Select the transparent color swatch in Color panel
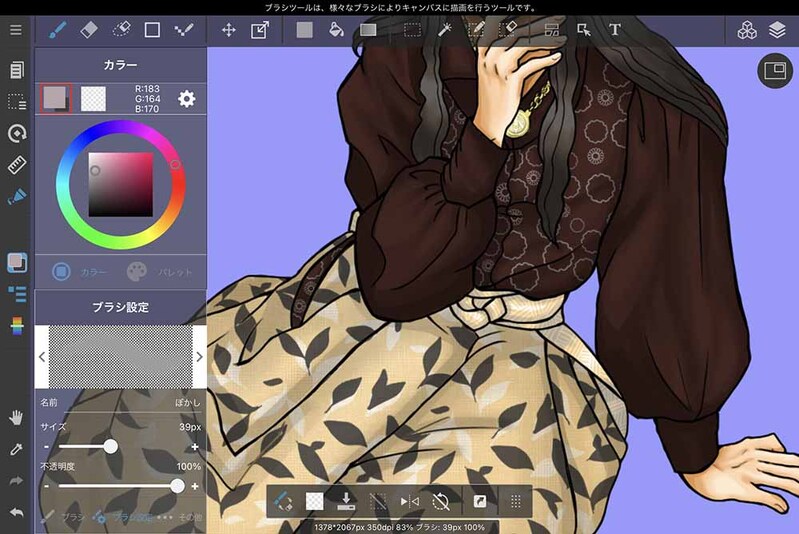 [93, 99]
